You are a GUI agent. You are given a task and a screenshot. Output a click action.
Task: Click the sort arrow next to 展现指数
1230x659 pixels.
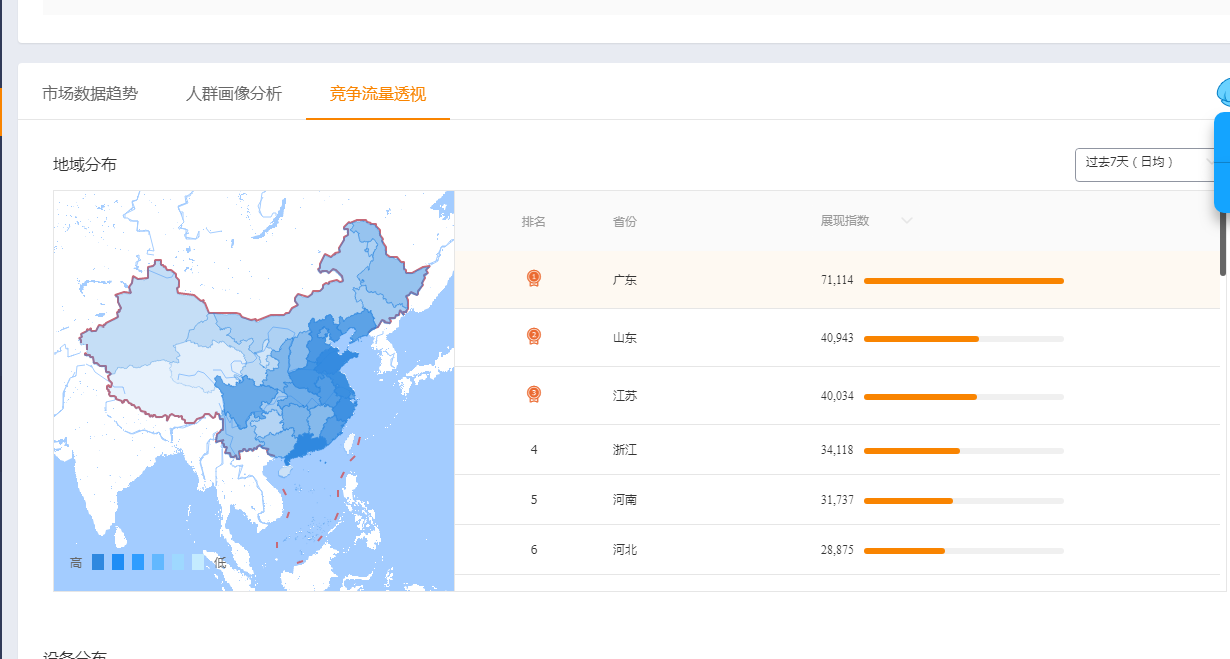[906, 221]
